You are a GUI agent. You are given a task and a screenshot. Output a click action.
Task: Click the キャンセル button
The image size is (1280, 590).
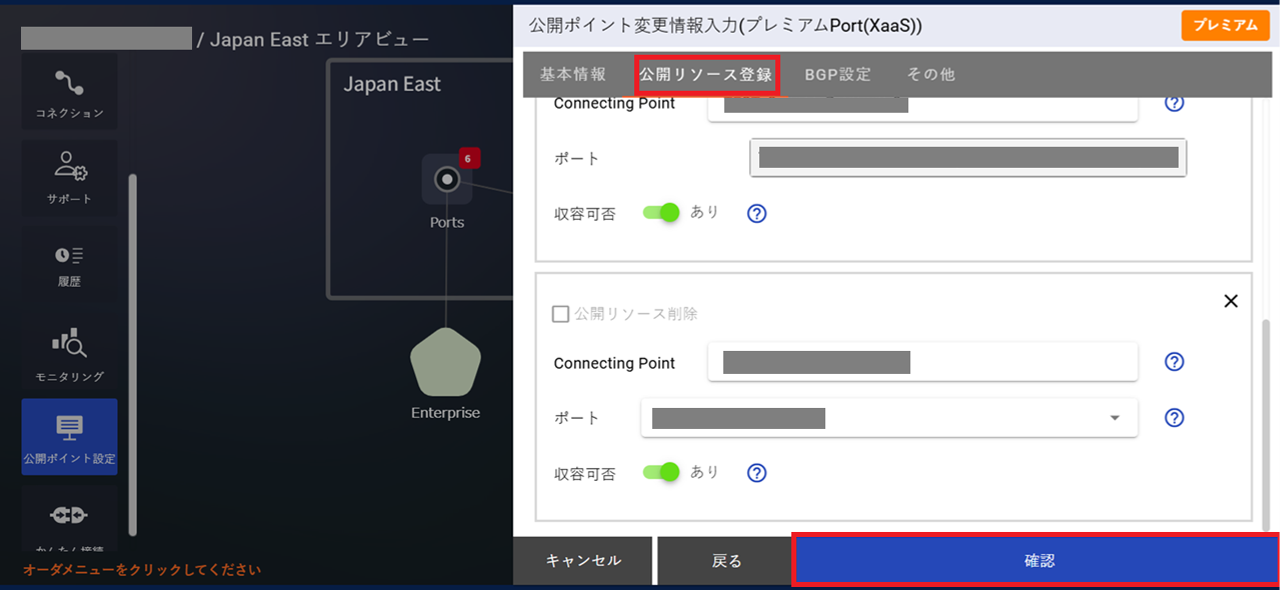[583, 561]
